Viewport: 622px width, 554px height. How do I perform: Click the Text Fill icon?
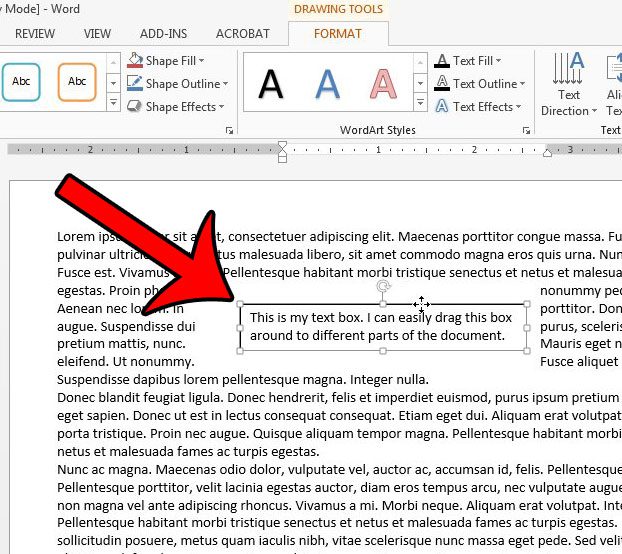pos(441,61)
